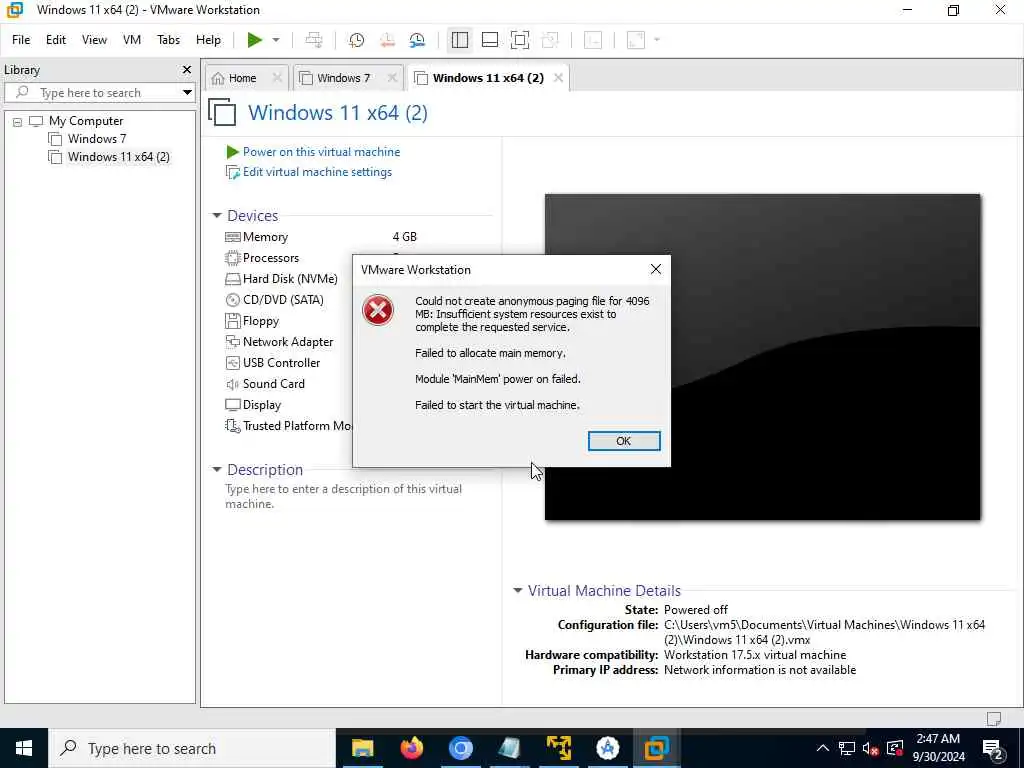
Task: Click the Display device icon
Action: pyautogui.click(x=232, y=405)
